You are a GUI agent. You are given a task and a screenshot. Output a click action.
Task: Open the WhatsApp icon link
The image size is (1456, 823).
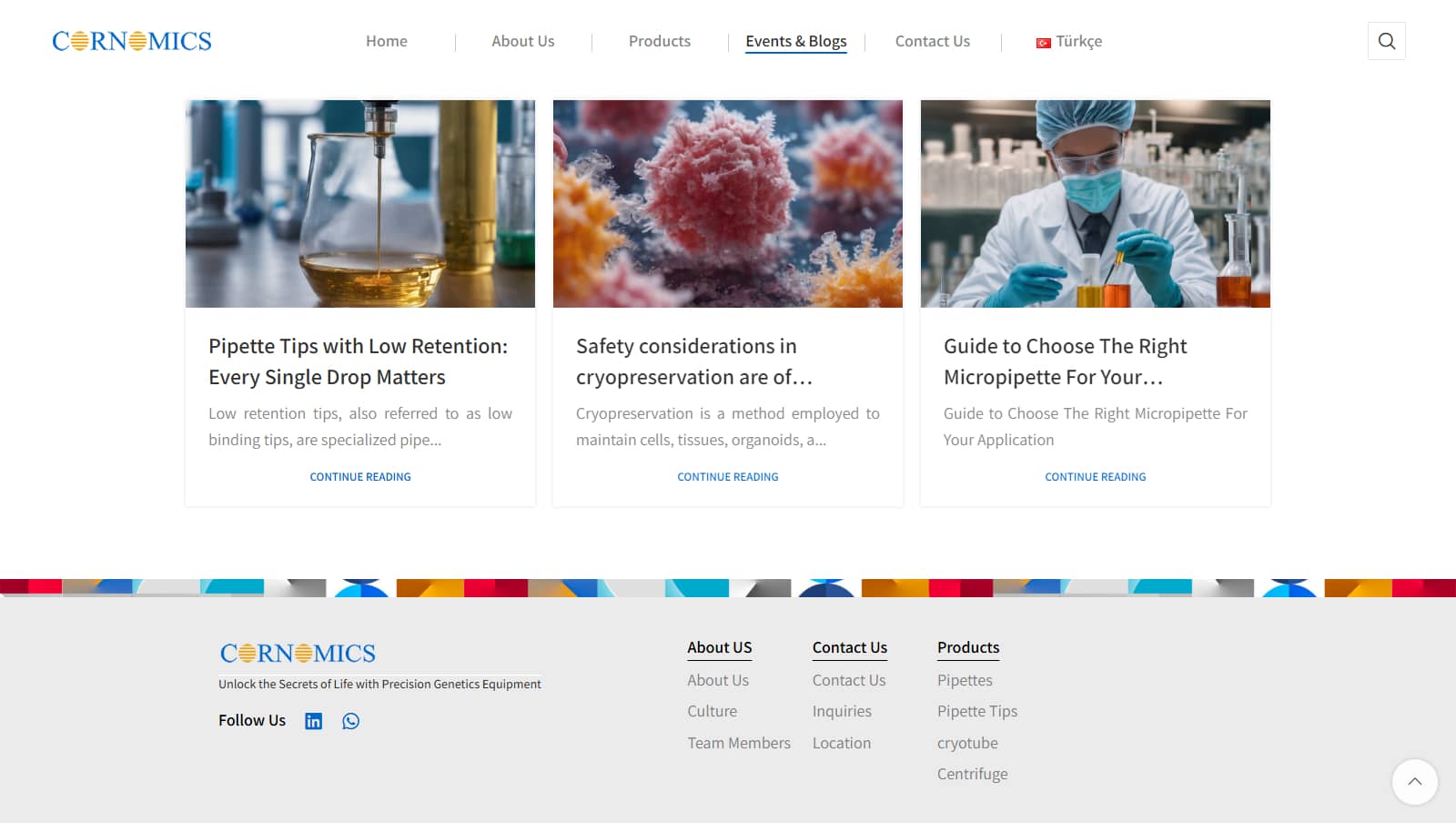350,721
